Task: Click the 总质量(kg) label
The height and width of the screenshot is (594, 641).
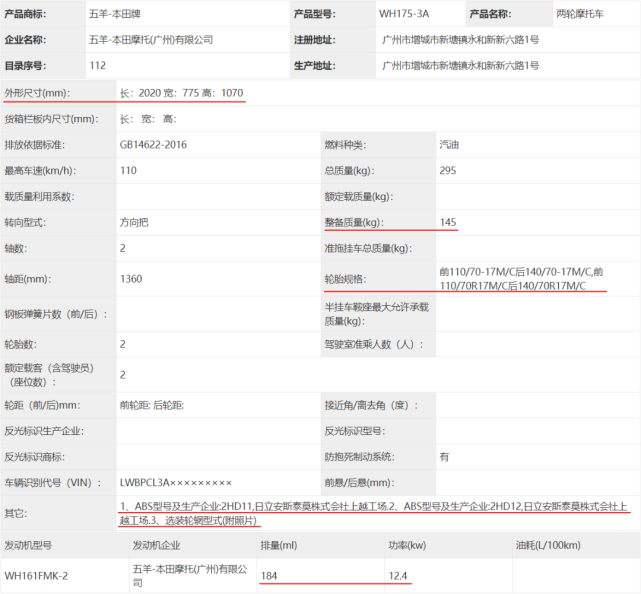Action: tap(350, 170)
